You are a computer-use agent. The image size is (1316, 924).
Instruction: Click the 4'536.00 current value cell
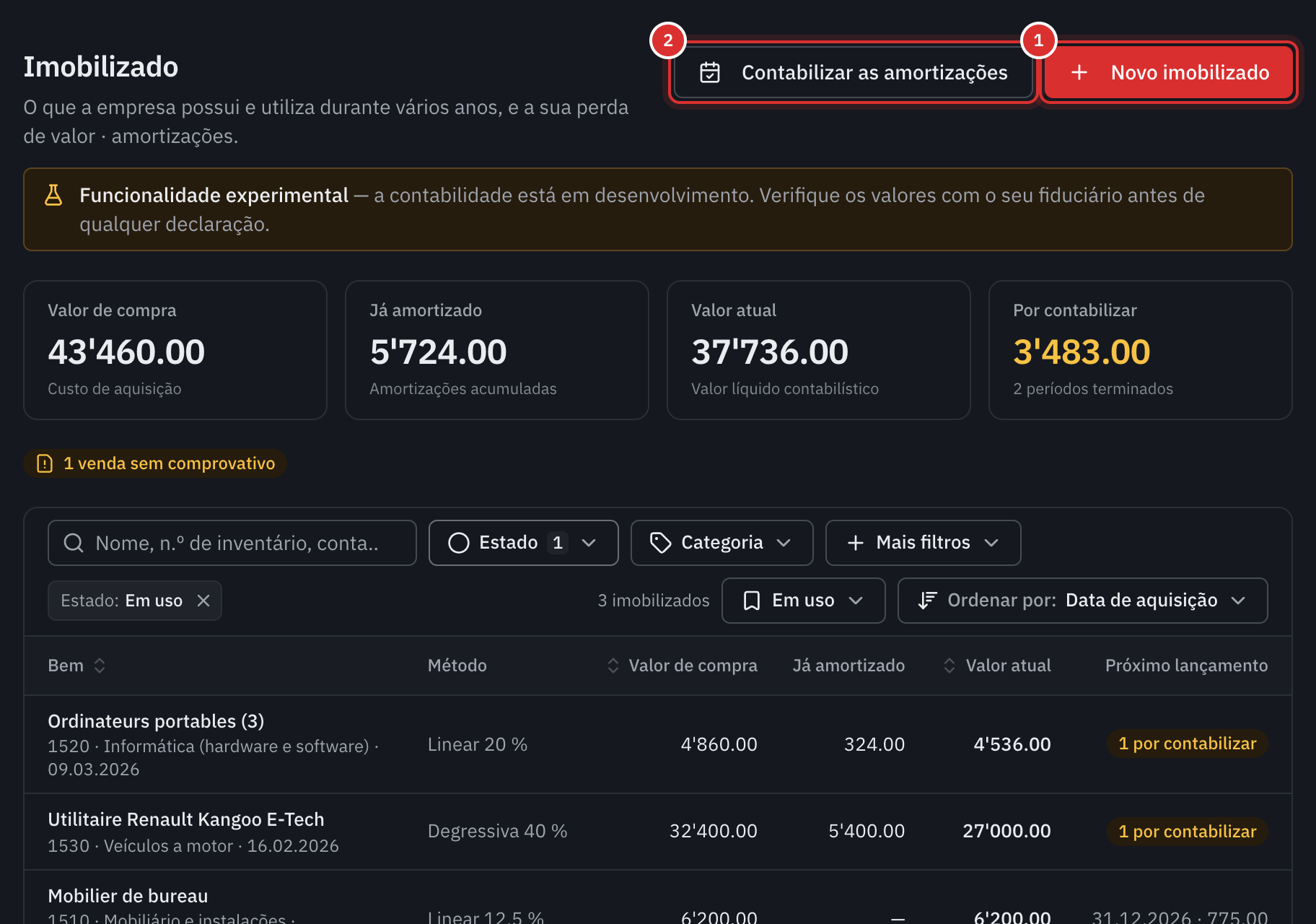click(x=1012, y=744)
